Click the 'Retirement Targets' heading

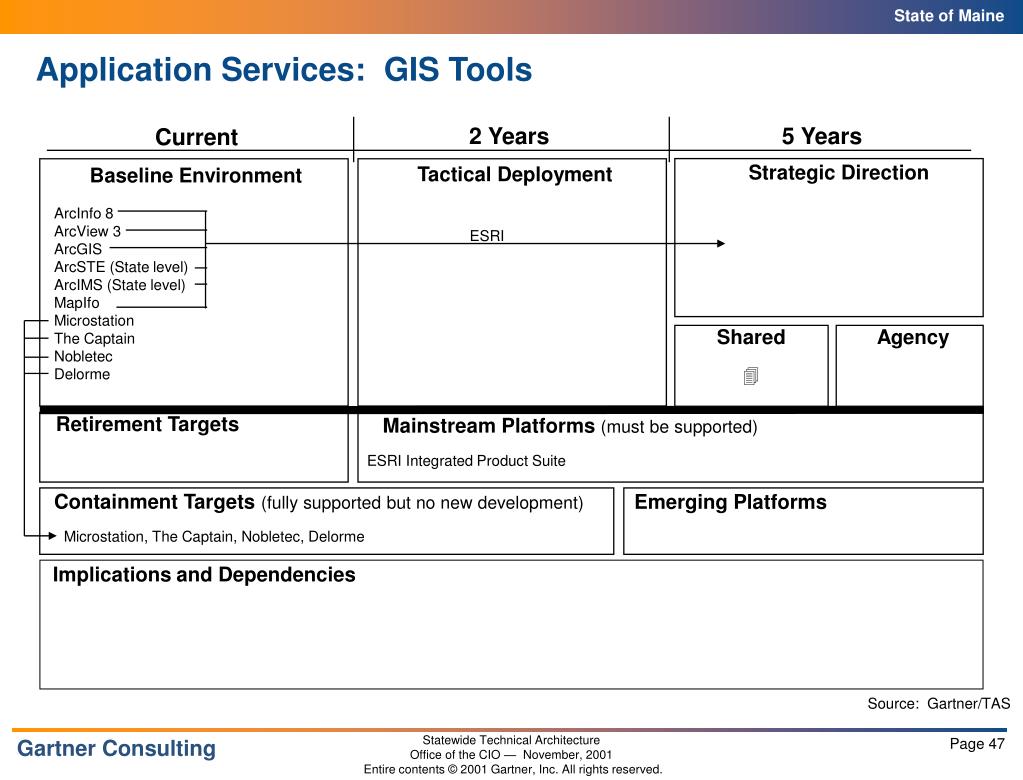(147, 425)
